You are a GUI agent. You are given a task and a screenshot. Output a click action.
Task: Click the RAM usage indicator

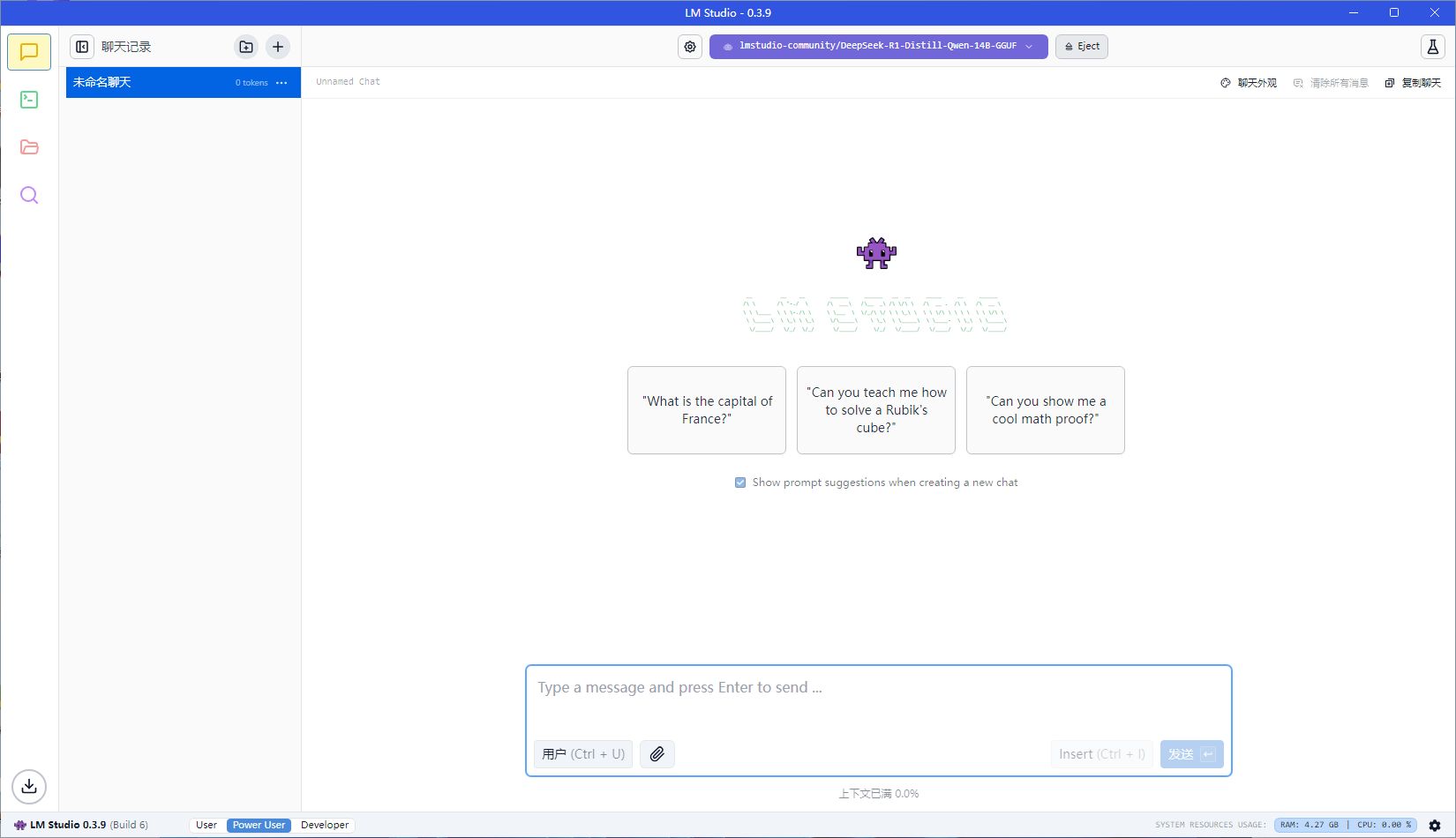coord(1310,826)
